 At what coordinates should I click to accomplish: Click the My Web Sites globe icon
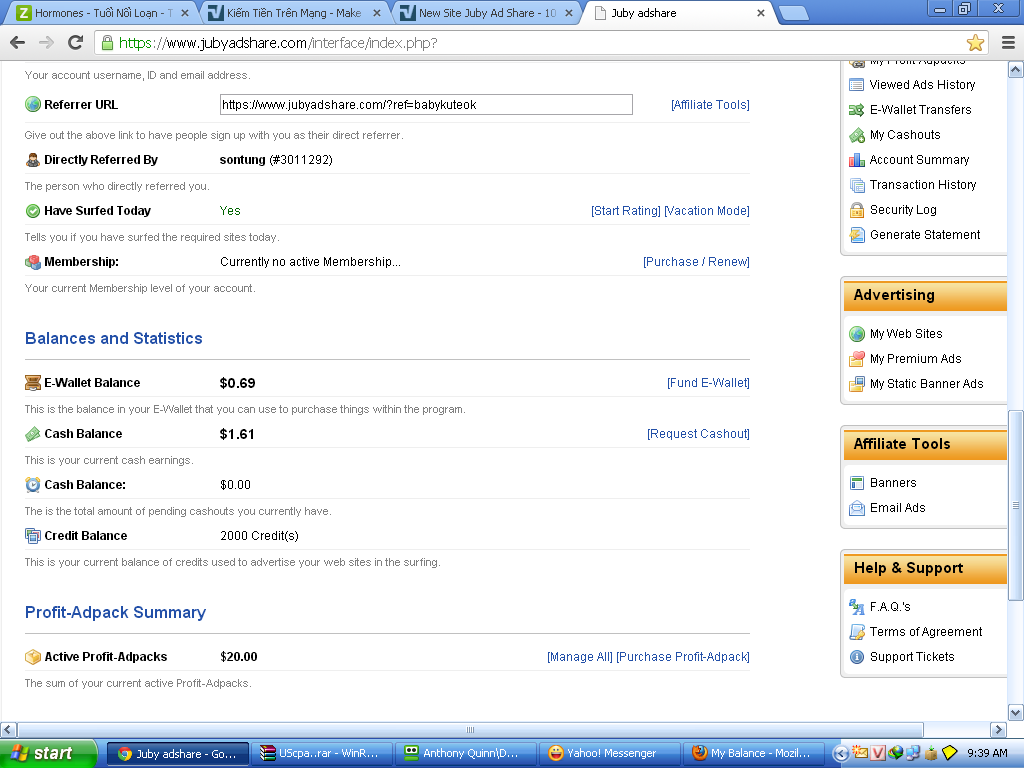856,334
